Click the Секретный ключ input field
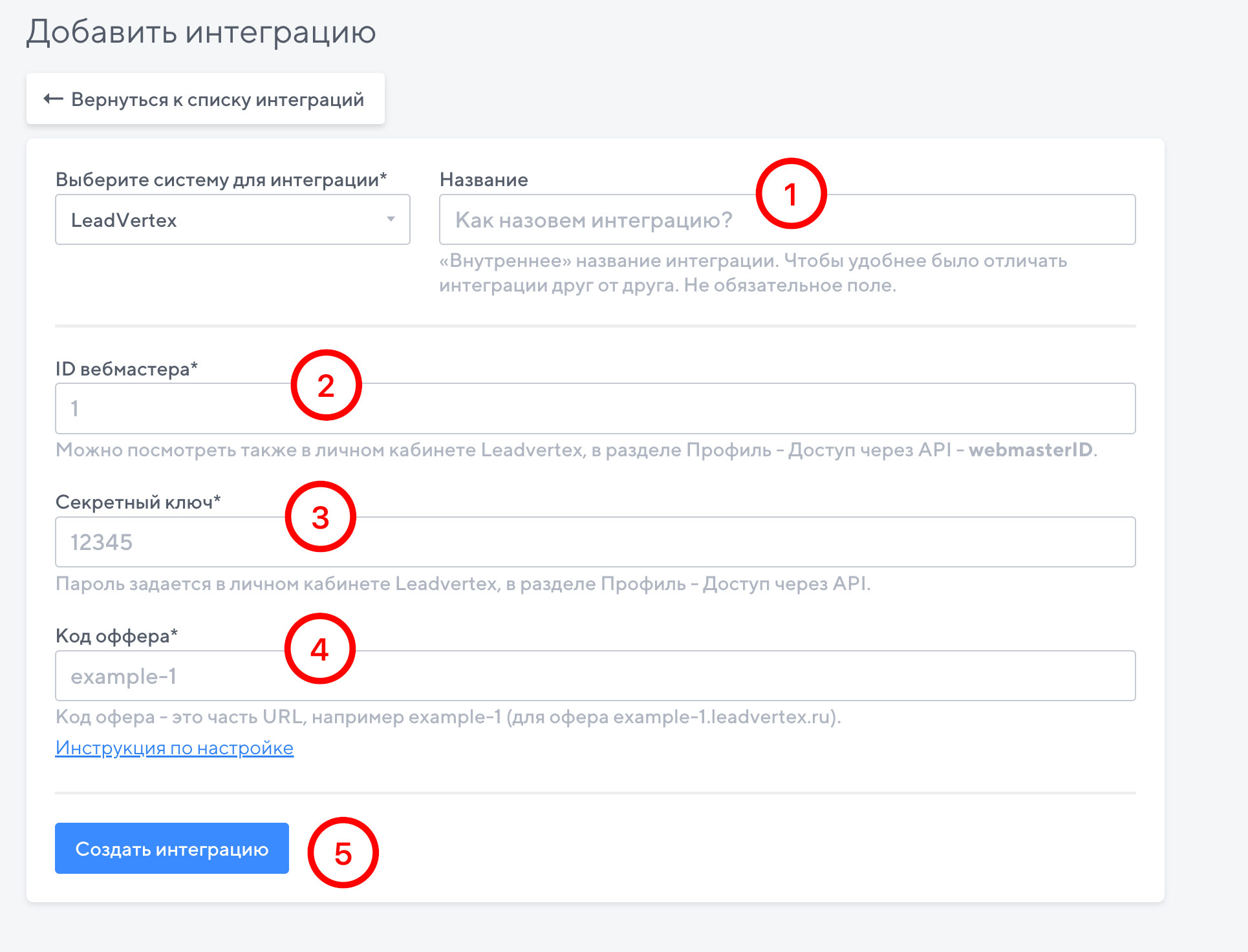 [x=647, y=542]
